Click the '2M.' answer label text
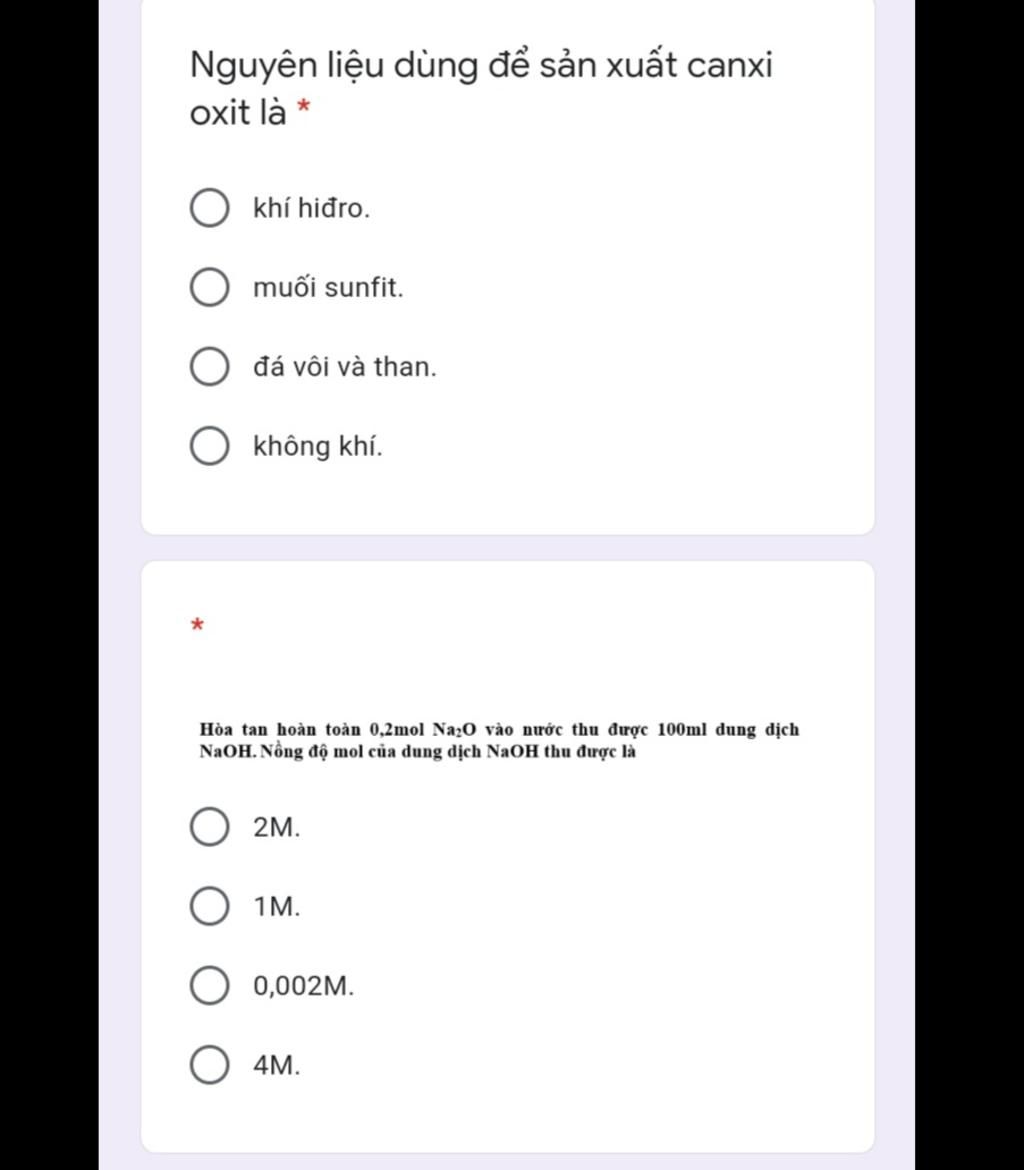This screenshot has height=1170, width=1024. [277, 828]
